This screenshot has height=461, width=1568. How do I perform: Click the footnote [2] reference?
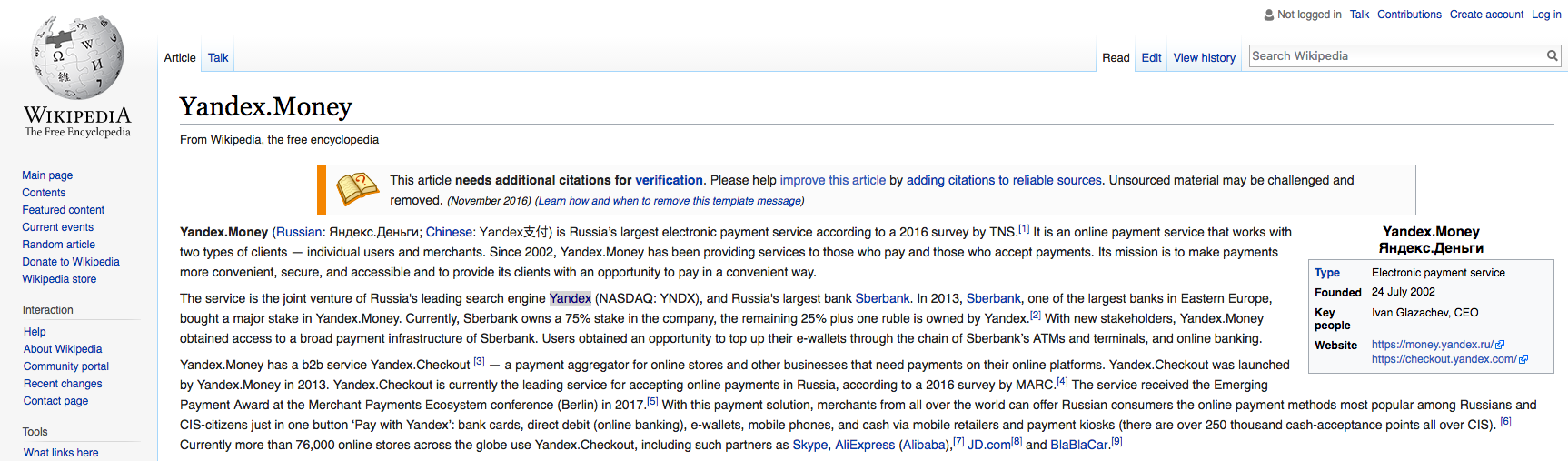[x=1036, y=316]
